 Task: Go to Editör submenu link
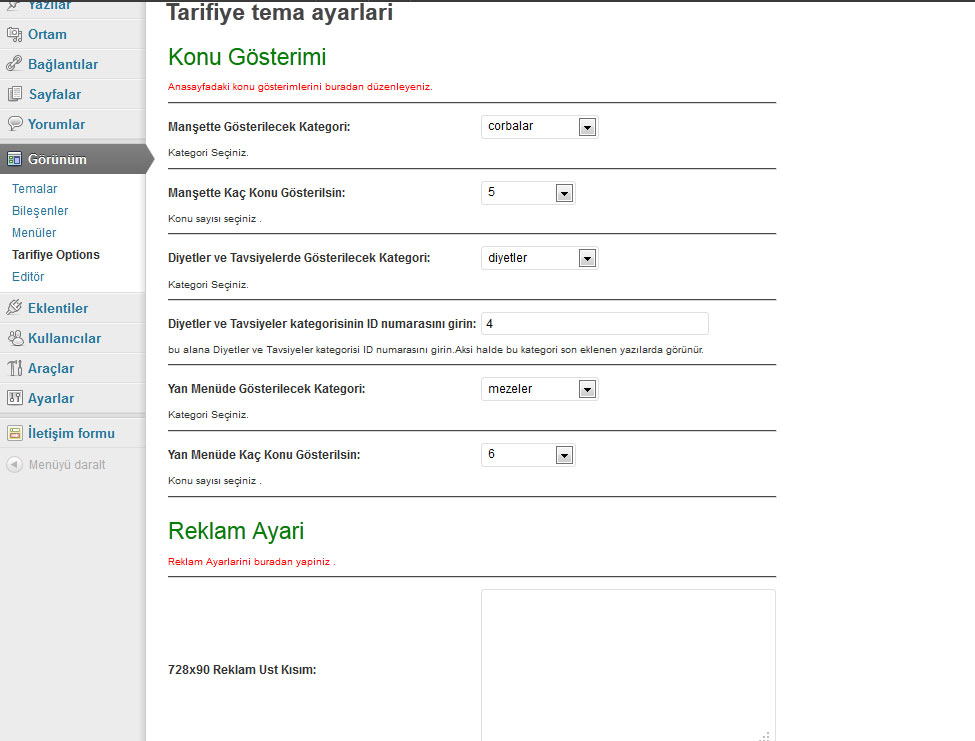click(x=28, y=277)
